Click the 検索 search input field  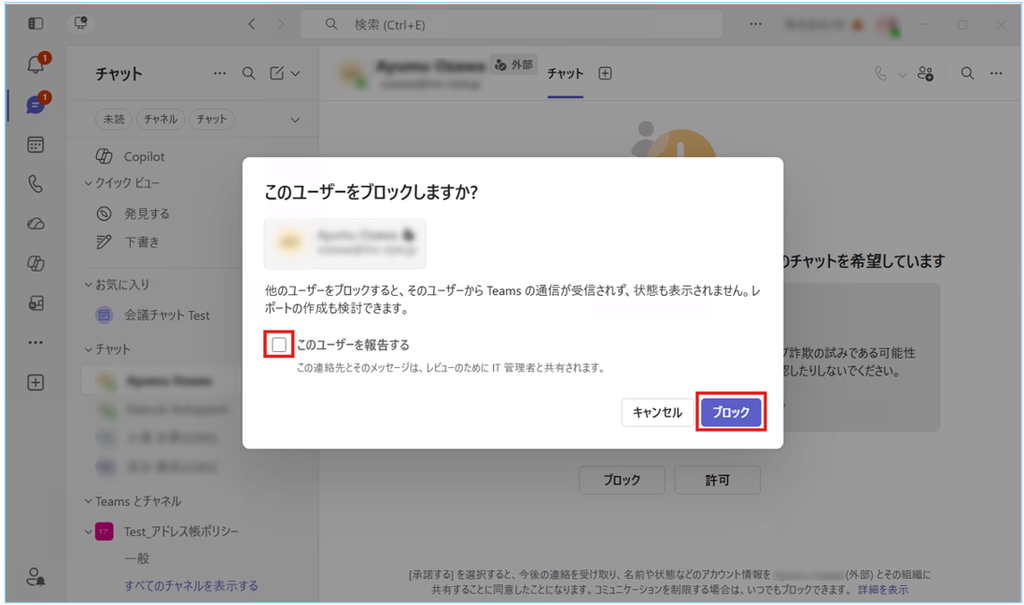(511, 24)
